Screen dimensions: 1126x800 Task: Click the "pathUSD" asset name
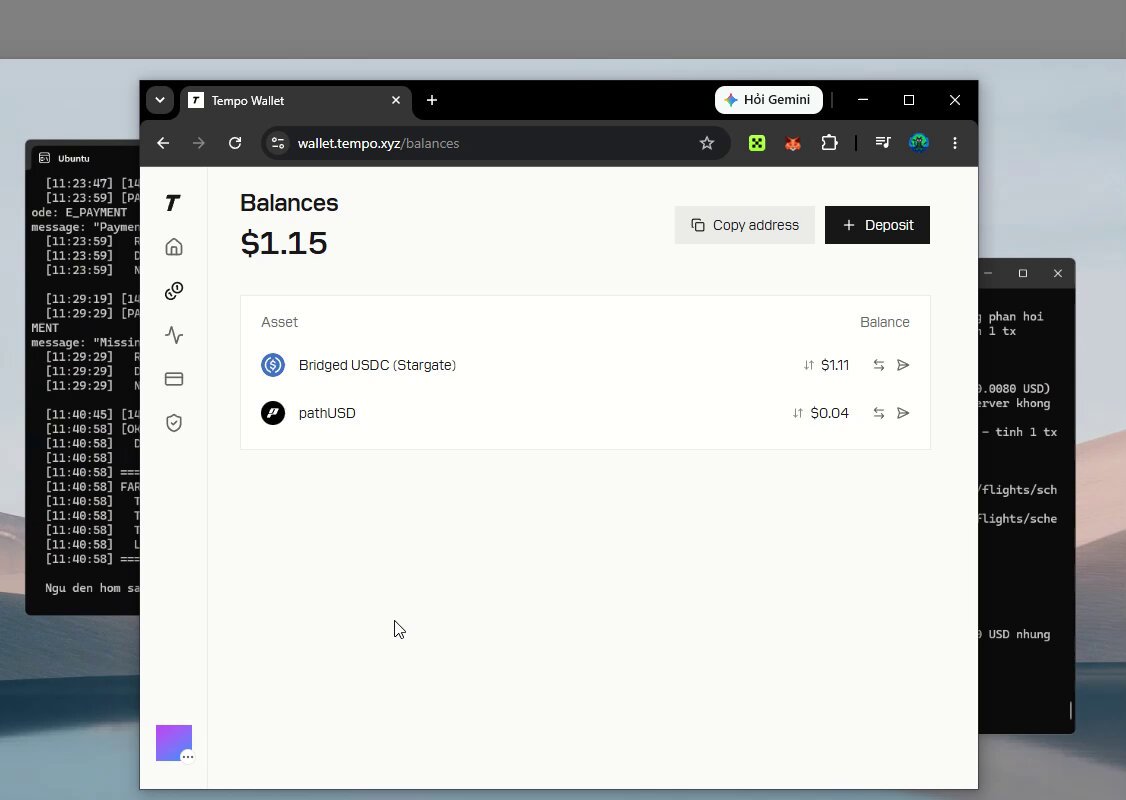327,413
